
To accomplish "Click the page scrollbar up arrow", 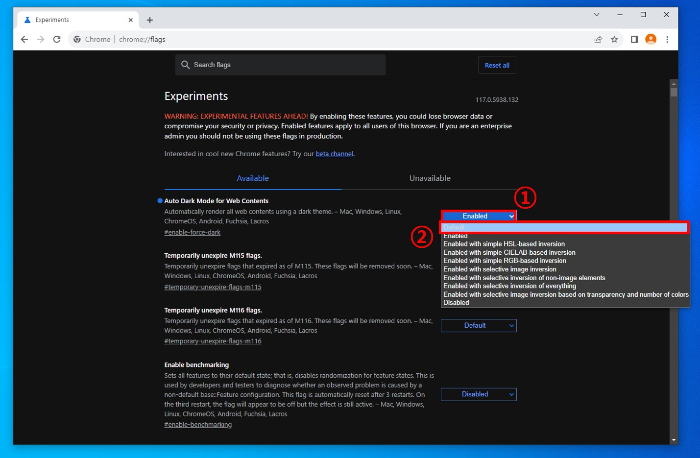I will (x=674, y=83).
